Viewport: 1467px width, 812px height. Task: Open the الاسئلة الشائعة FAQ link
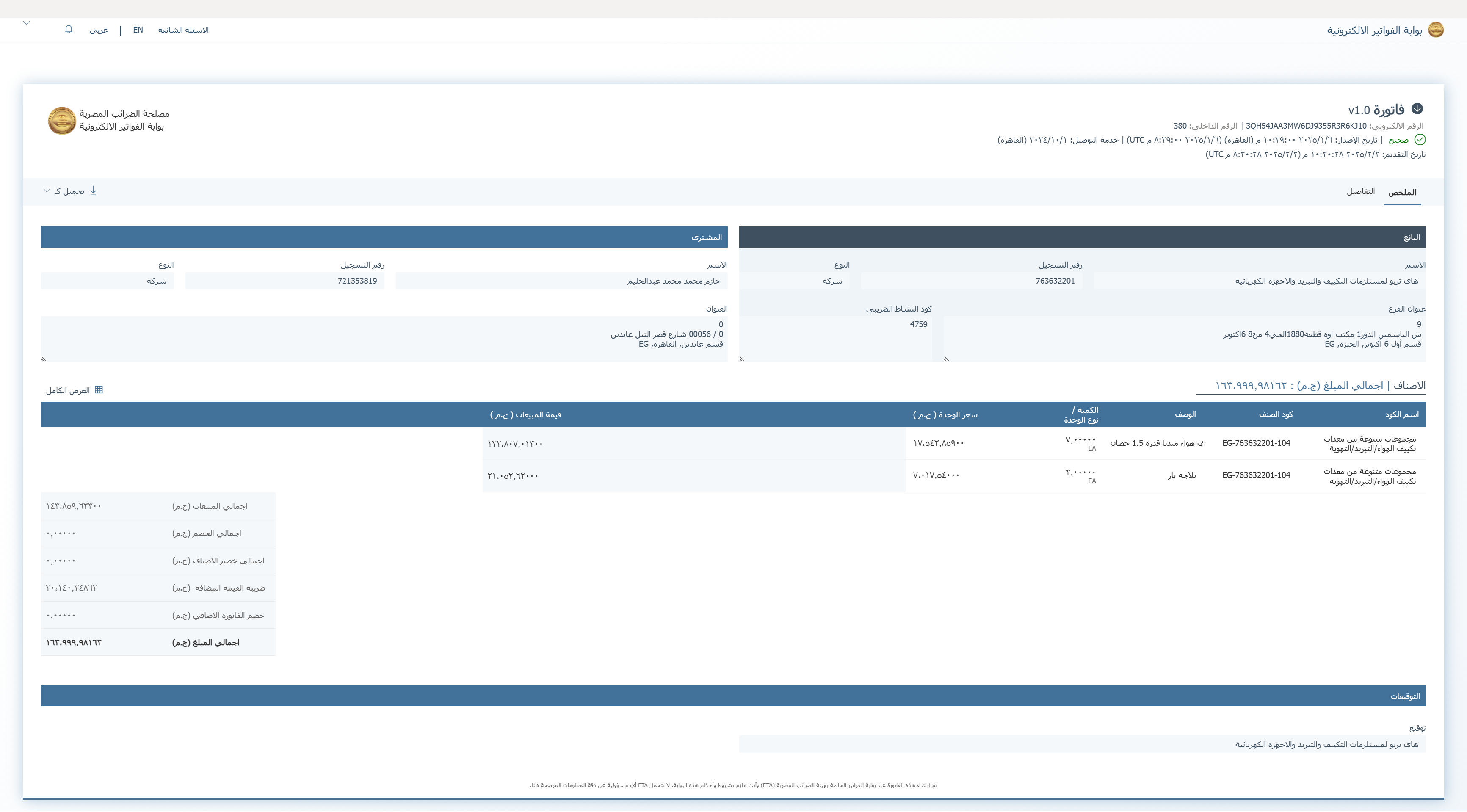(x=183, y=30)
